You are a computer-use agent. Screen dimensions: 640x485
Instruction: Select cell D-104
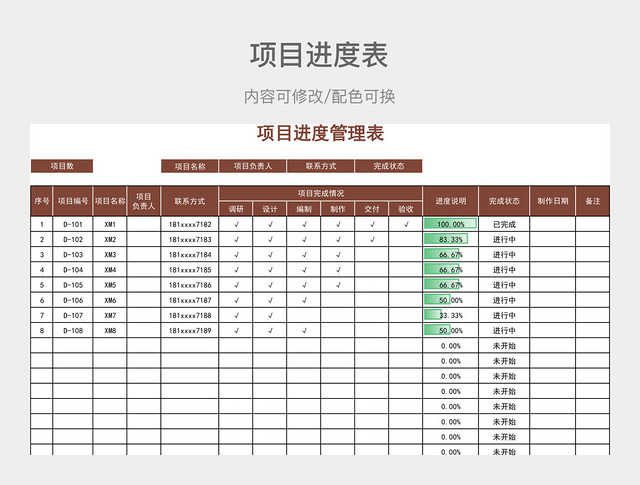tap(73, 270)
